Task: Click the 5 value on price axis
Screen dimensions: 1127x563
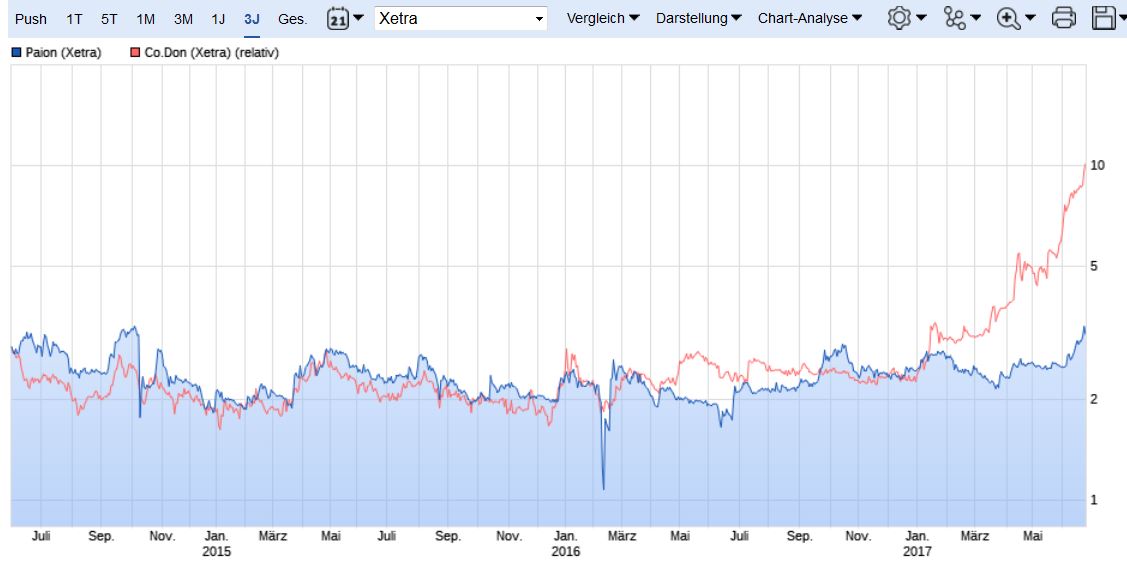Action: tap(1094, 266)
